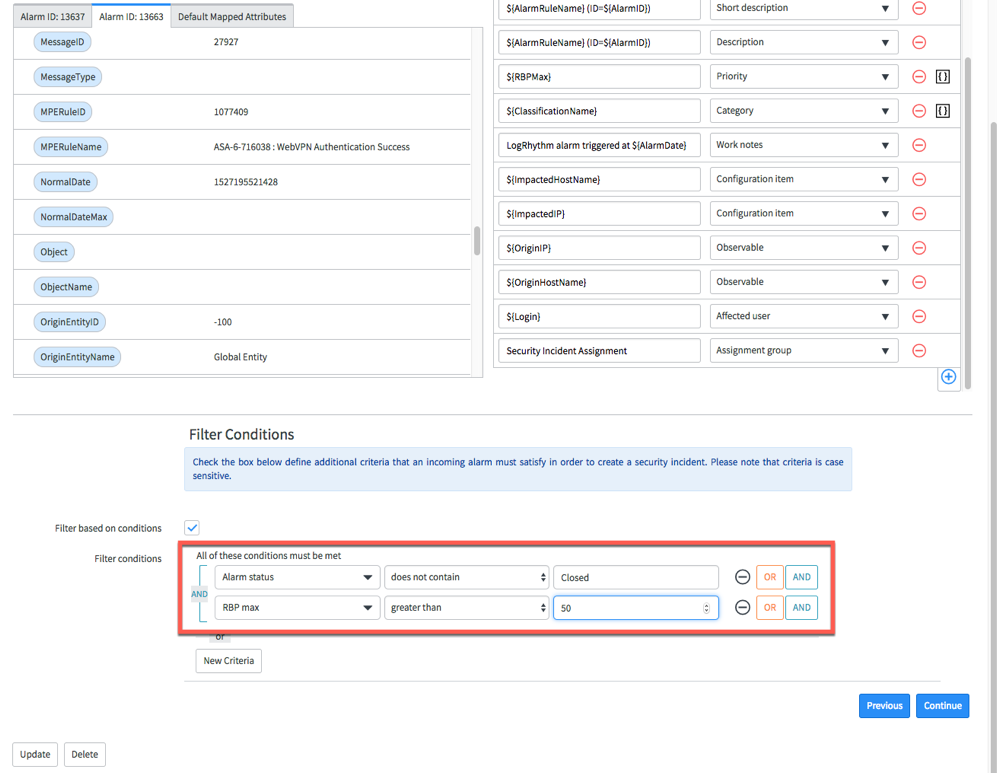Add AND clause to RBP max condition

pyautogui.click(x=801, y=608)
